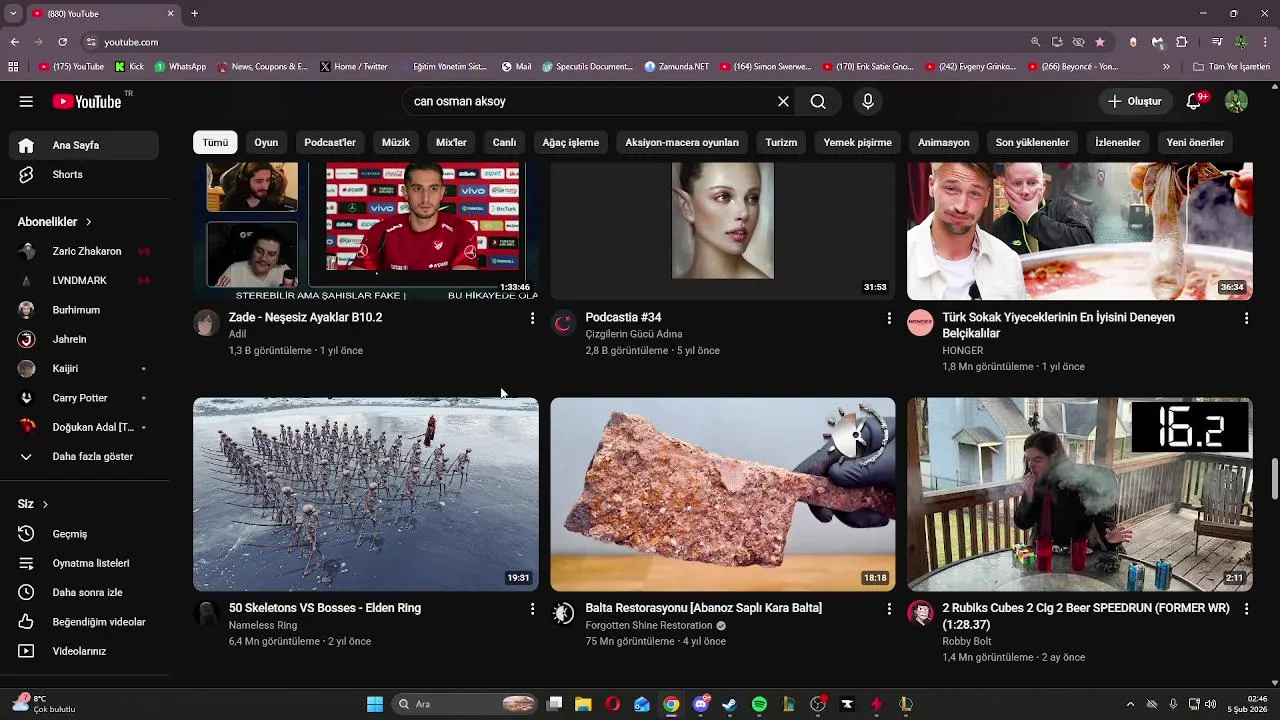The height and width of the screenshot is (720, 1280).
Task: Open Shorts in the sidebar
Action: coord(85,174)
